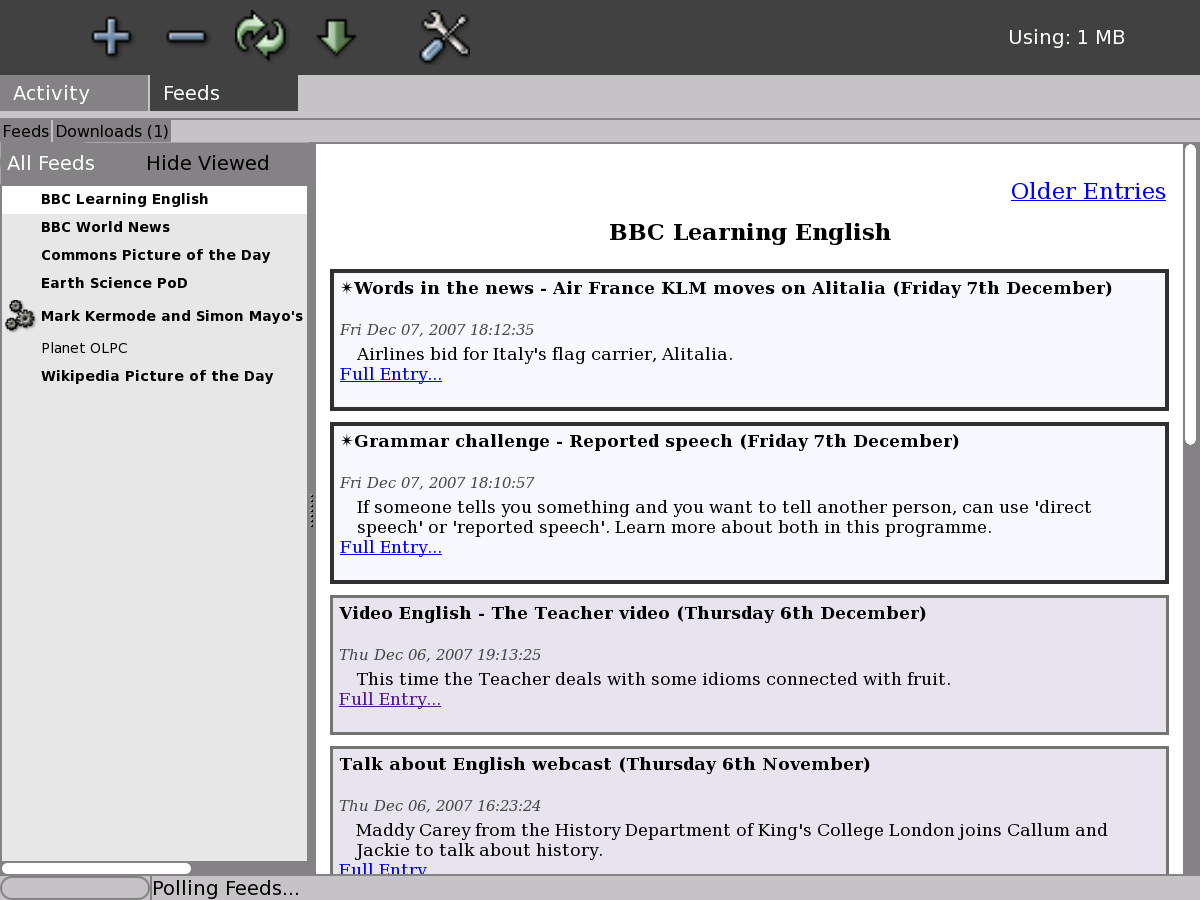1200x900 pixels.
Task: Click the minus icon to remove feed
Action: (x=186, y=37)
